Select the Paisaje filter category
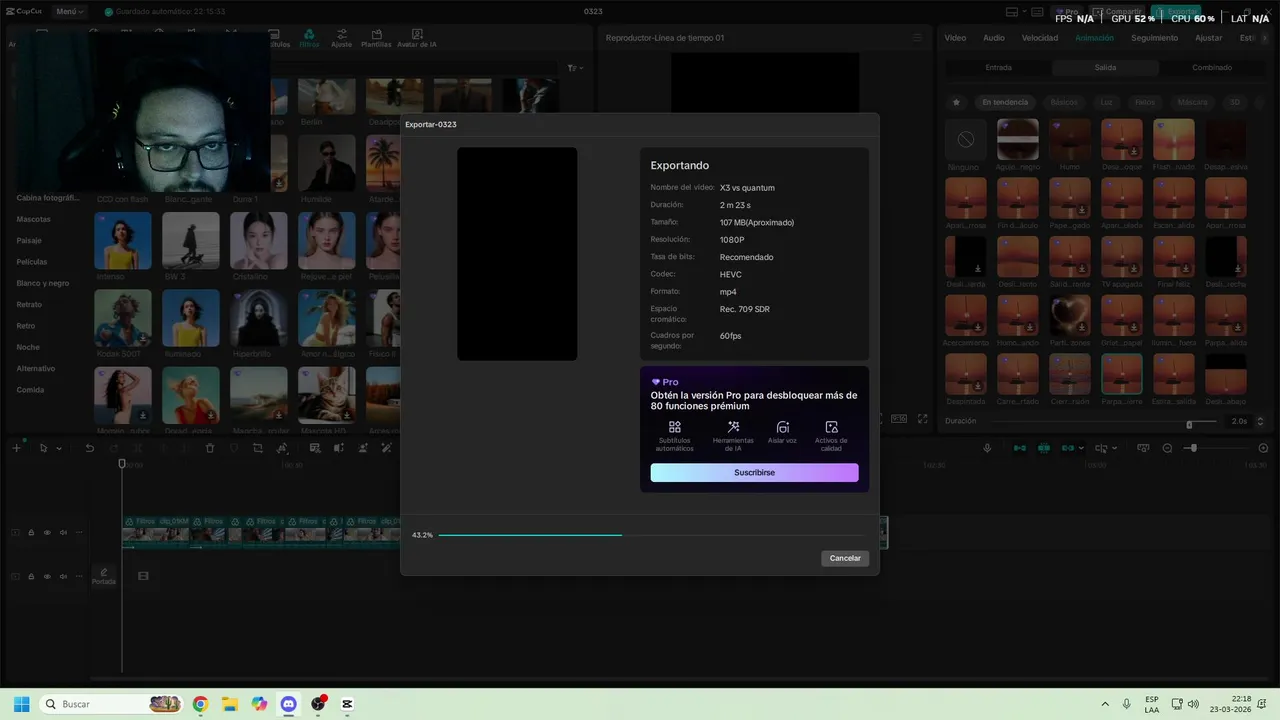Screen dimensions: 1280x720 (29, 241)
